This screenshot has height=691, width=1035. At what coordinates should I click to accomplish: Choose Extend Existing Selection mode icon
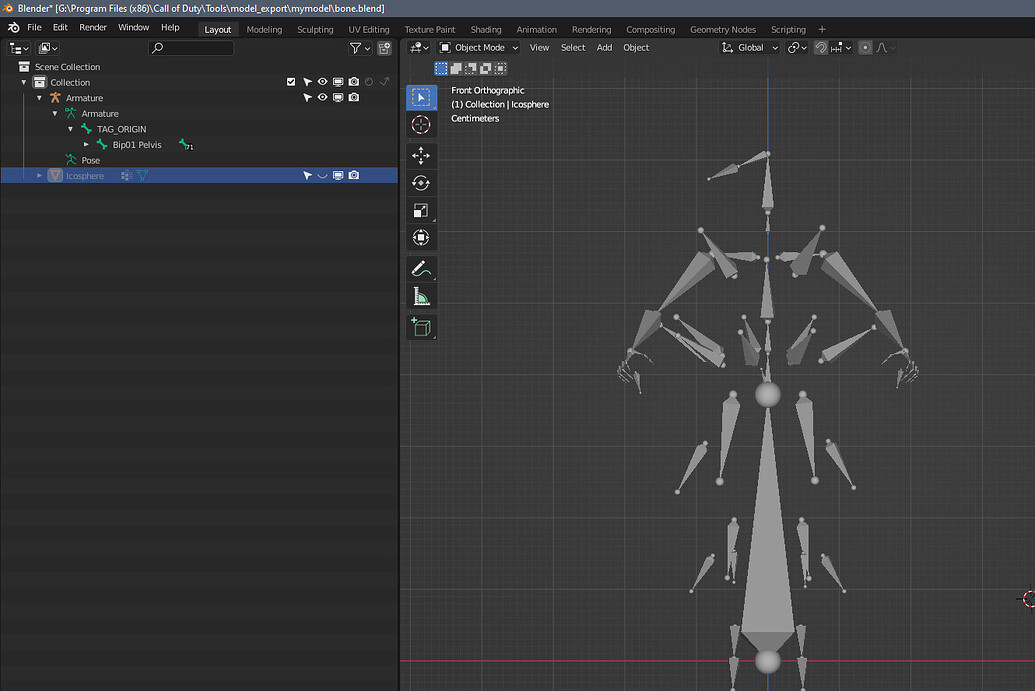[456, 68]
